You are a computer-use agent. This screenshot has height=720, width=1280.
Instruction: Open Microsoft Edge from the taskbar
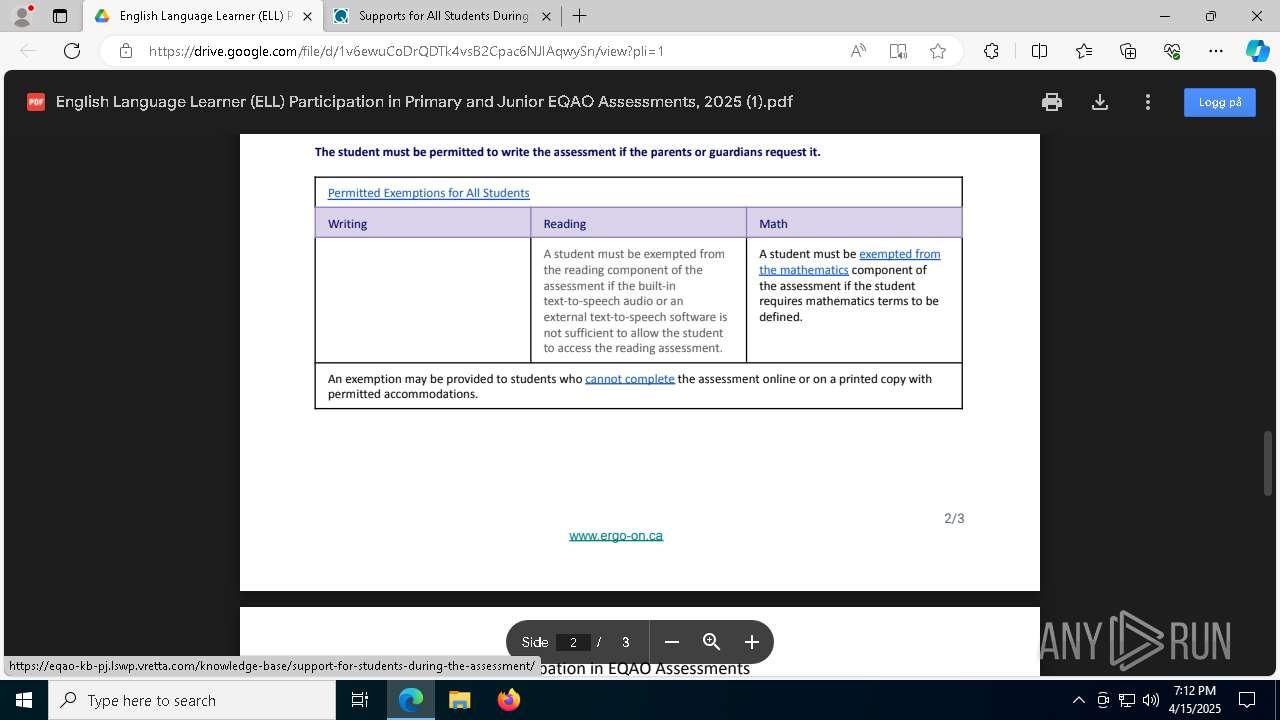[411, 700]
